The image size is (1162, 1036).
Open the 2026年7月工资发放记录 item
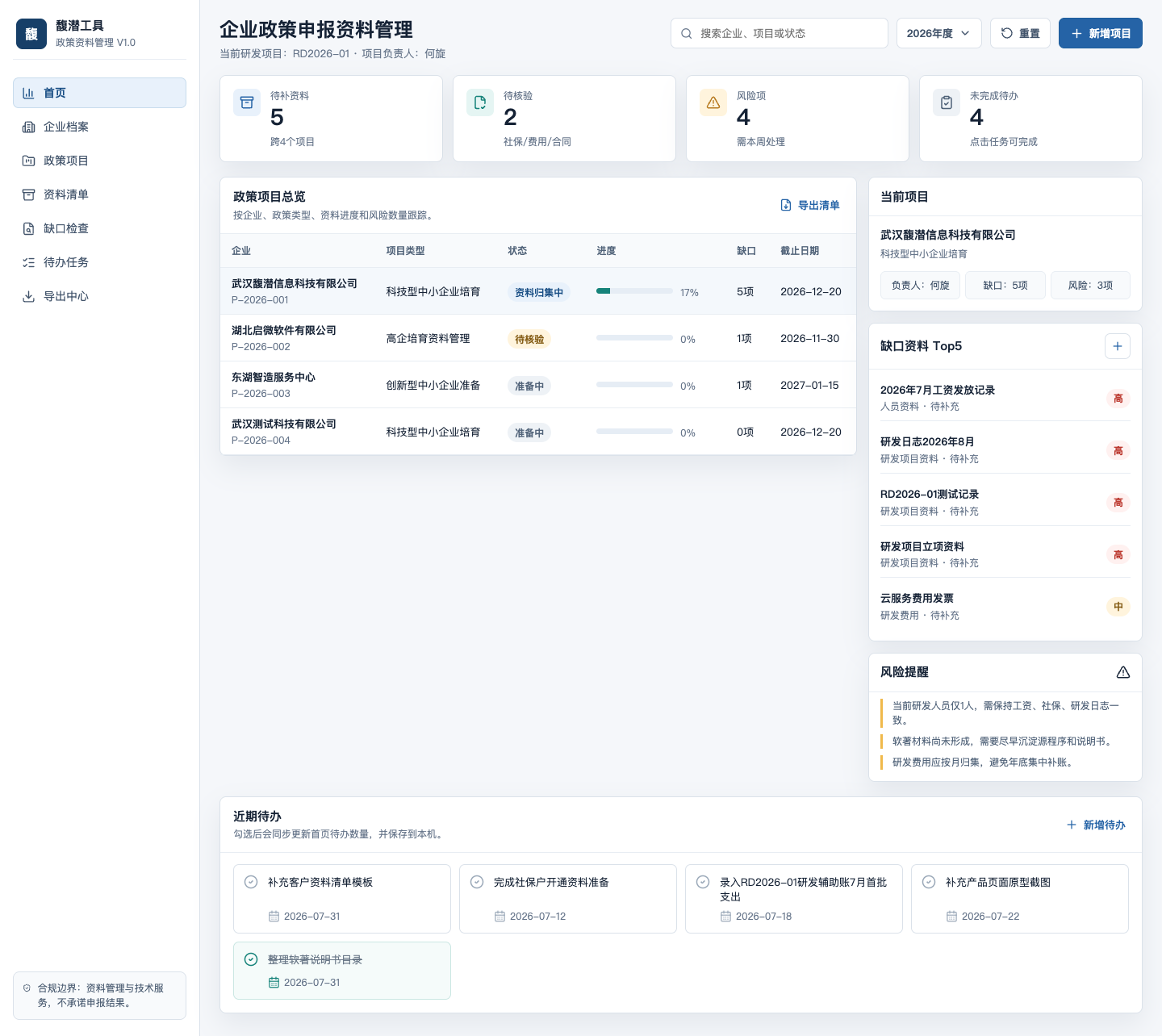pos(1005,398)
